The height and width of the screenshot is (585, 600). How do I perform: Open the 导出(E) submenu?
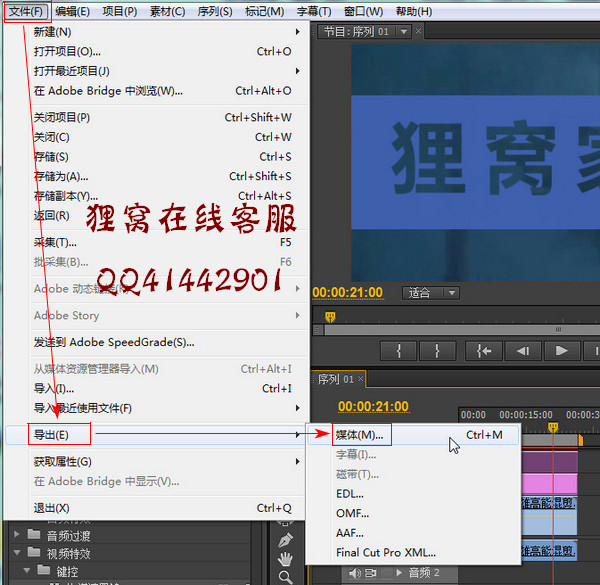pos(155,435)
